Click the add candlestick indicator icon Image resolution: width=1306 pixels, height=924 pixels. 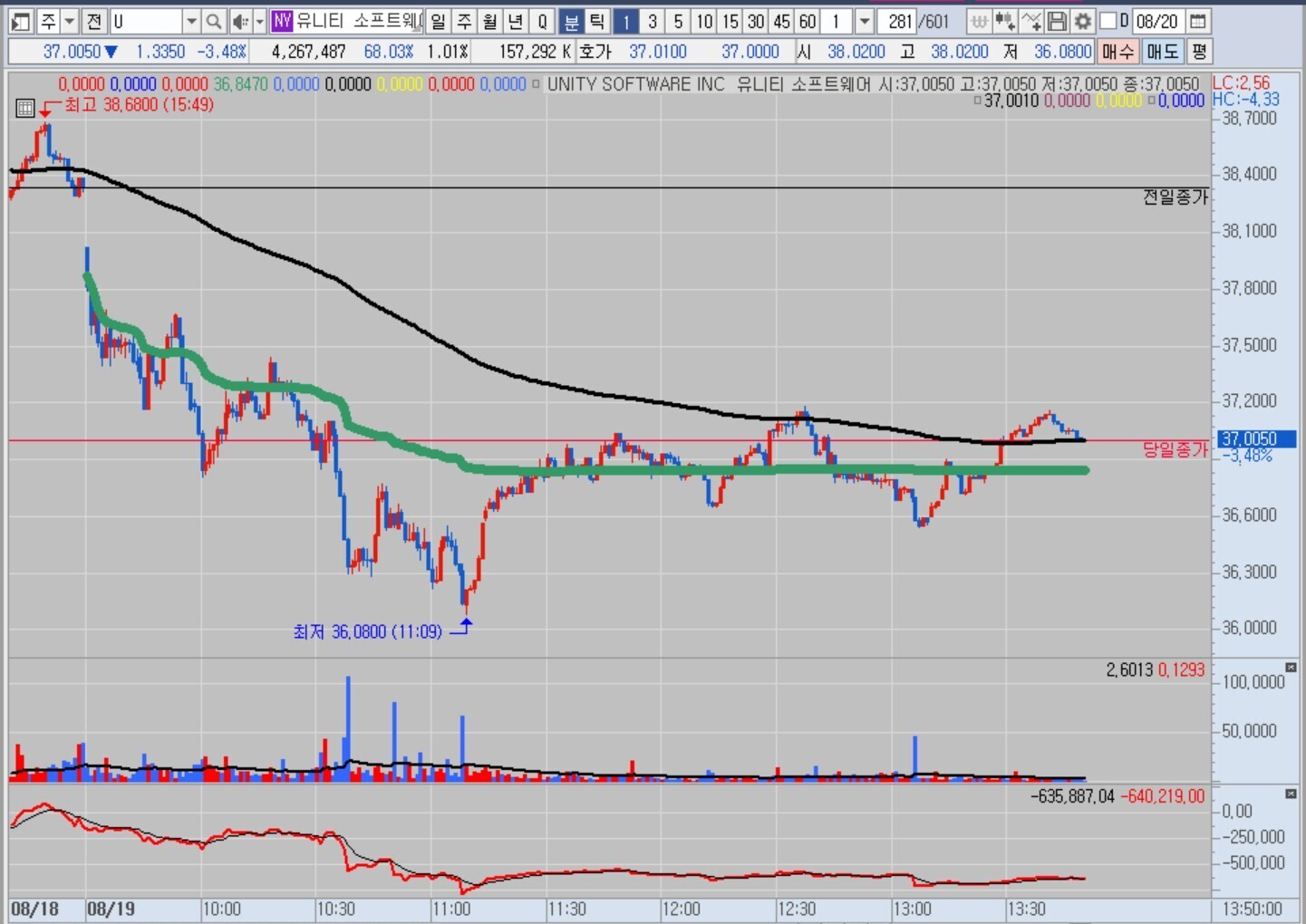[x=1004, y=21]
